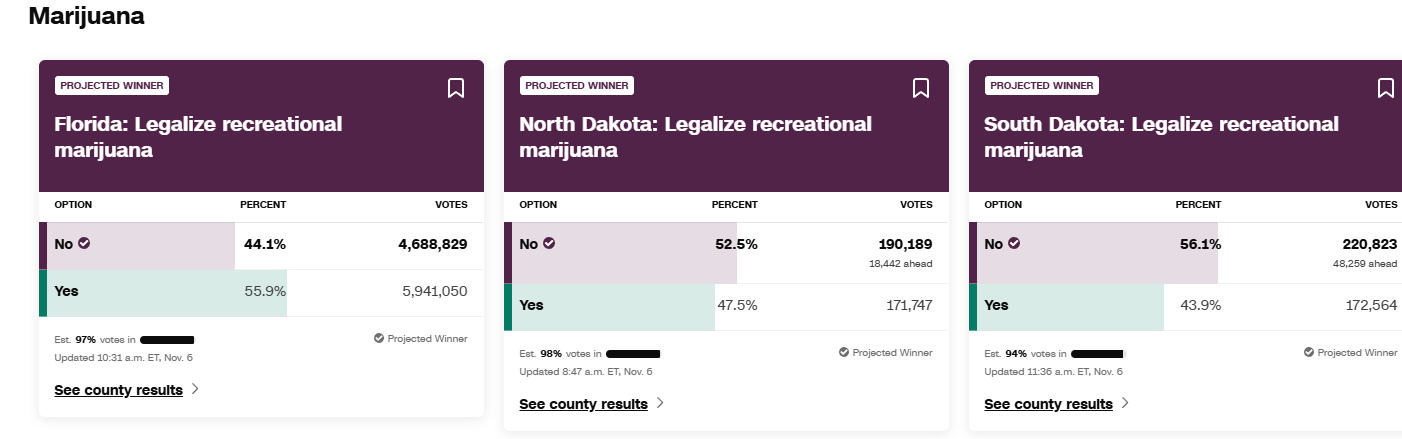Click the South Dakota measure title heading
This screenshot has width=1402, height=439.
1160,137
